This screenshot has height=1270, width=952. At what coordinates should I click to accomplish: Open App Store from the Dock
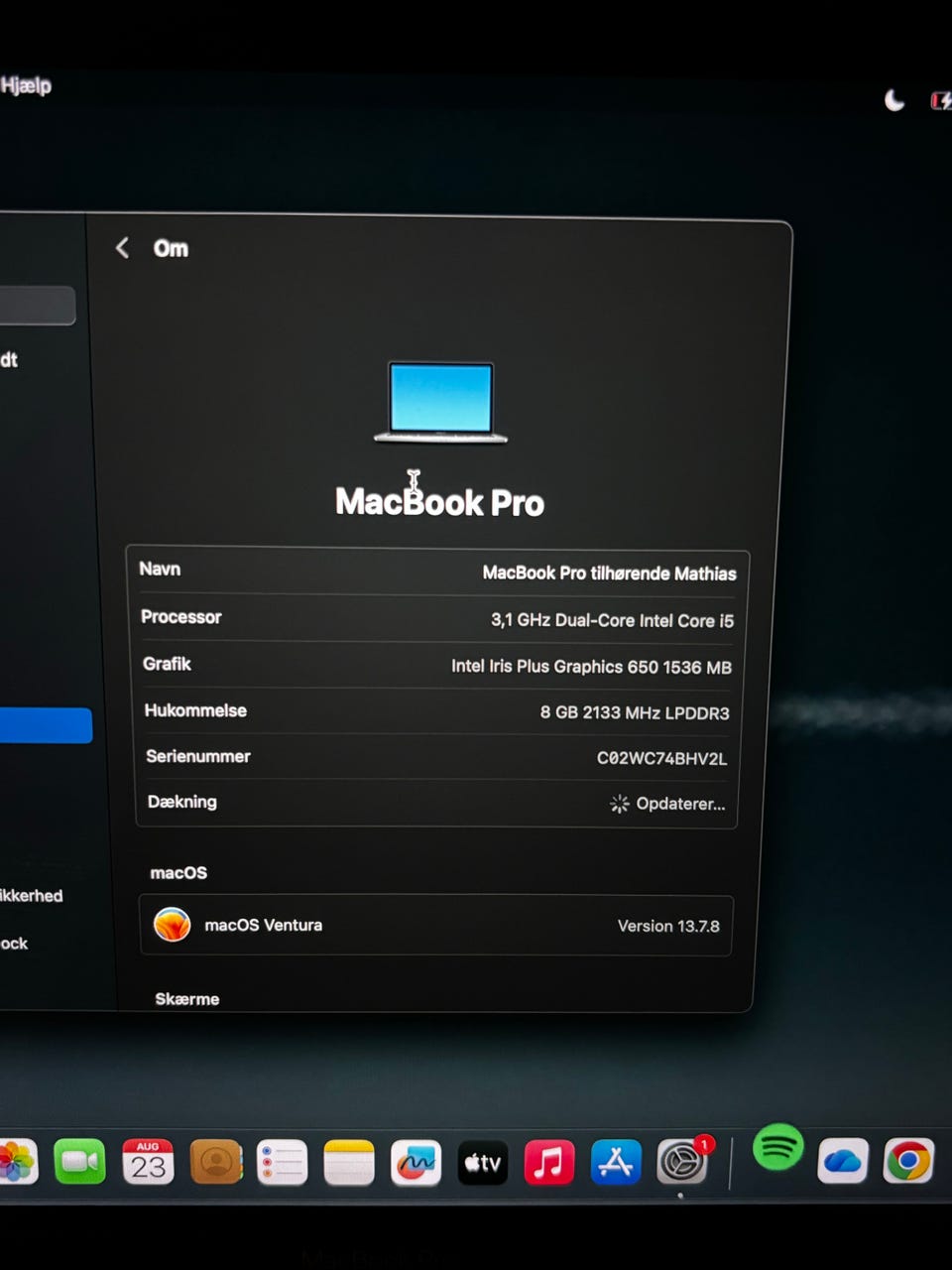[616, 1163]
